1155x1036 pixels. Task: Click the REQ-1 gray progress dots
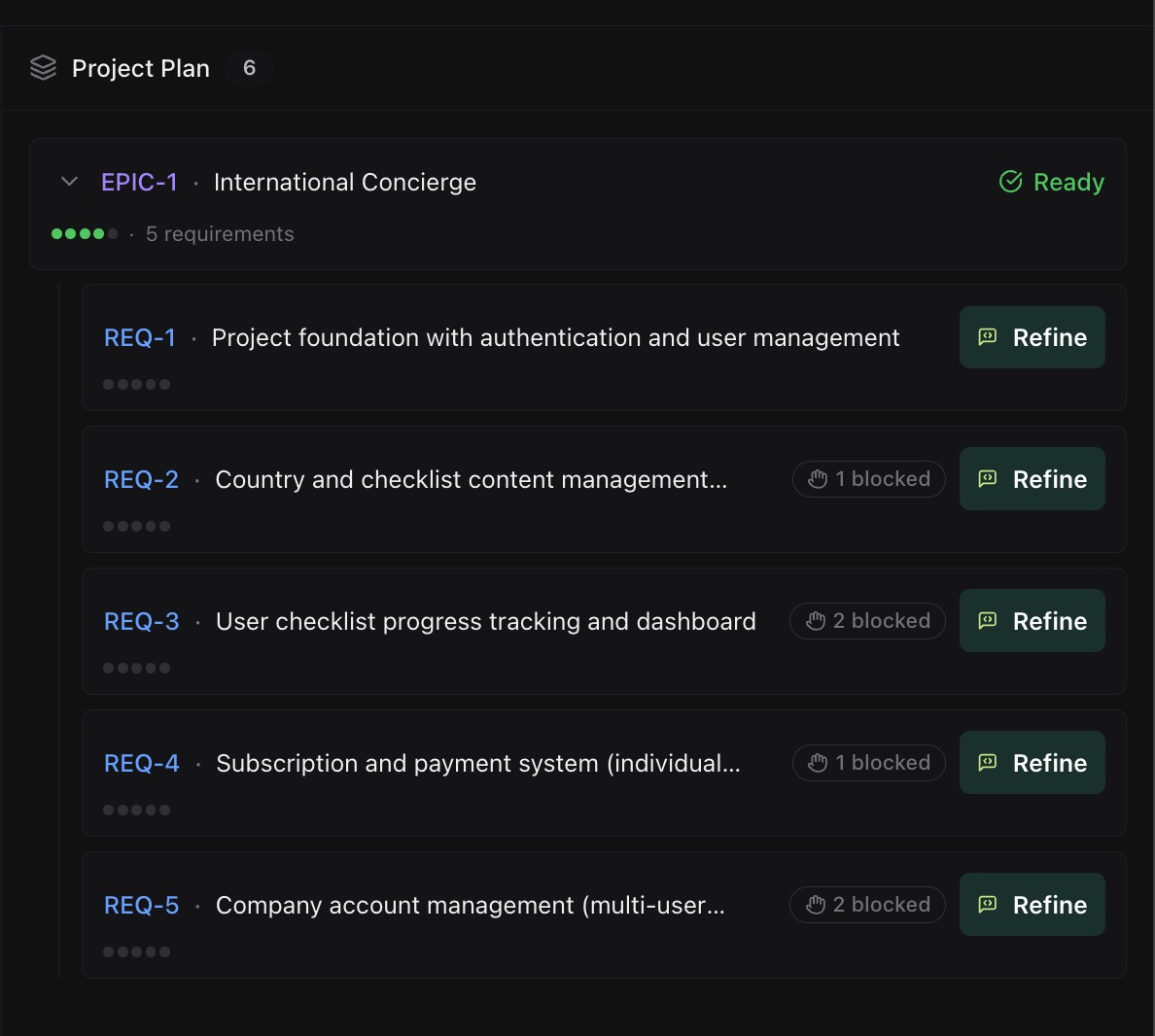click(x=136, y=385)
